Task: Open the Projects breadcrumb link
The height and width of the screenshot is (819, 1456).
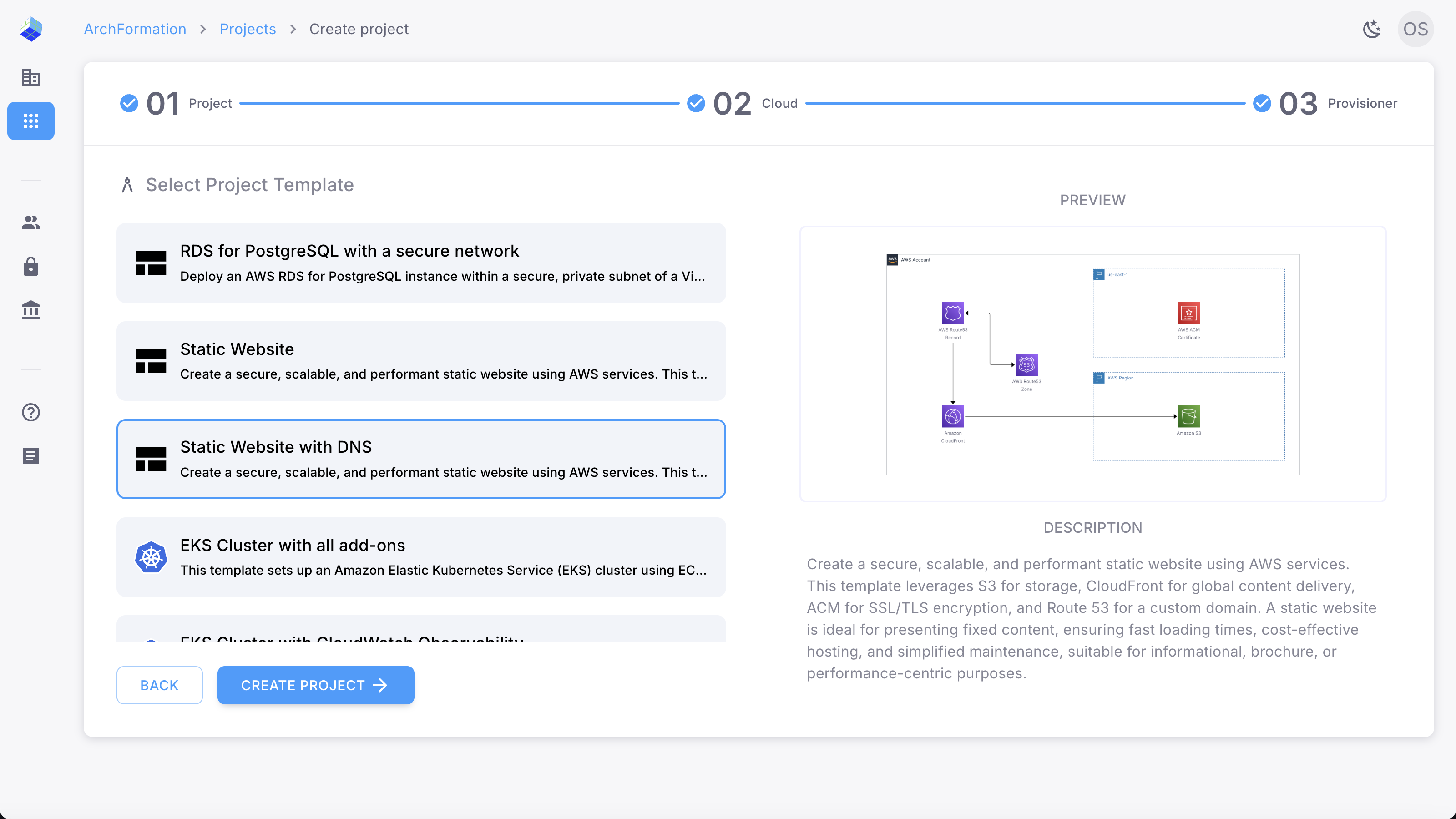Action: pyautogui.click(x=248, y=29)
